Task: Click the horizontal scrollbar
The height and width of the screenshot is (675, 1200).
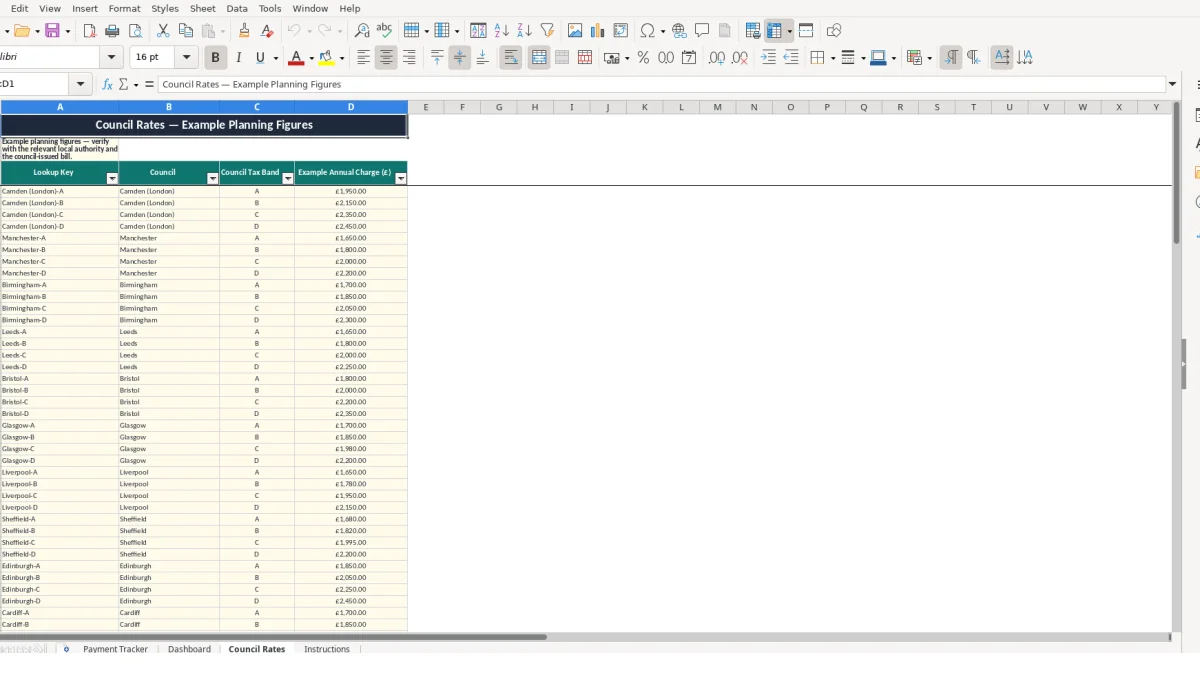Action: click(x=273, y=637)
